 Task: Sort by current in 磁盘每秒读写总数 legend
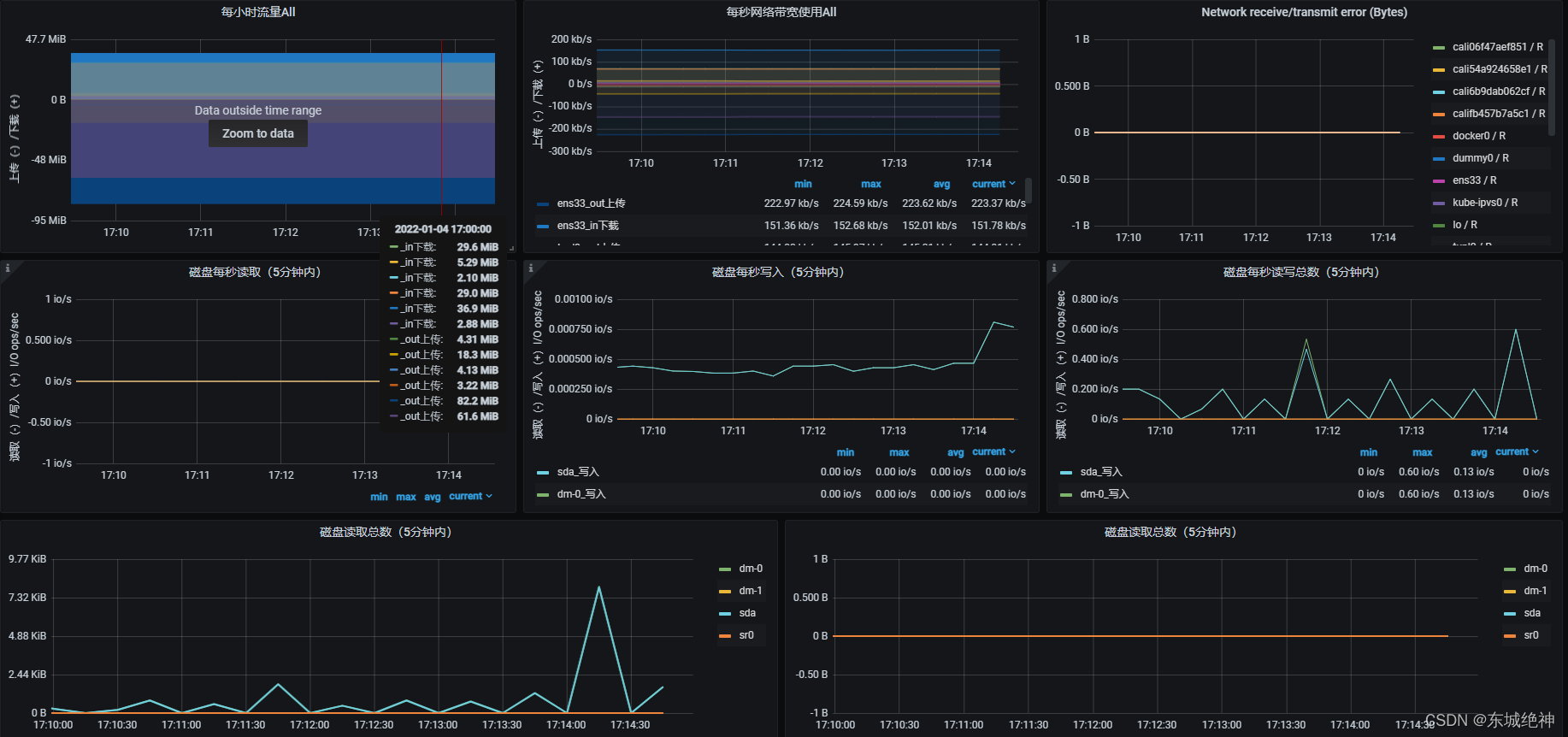(1517, 451)
